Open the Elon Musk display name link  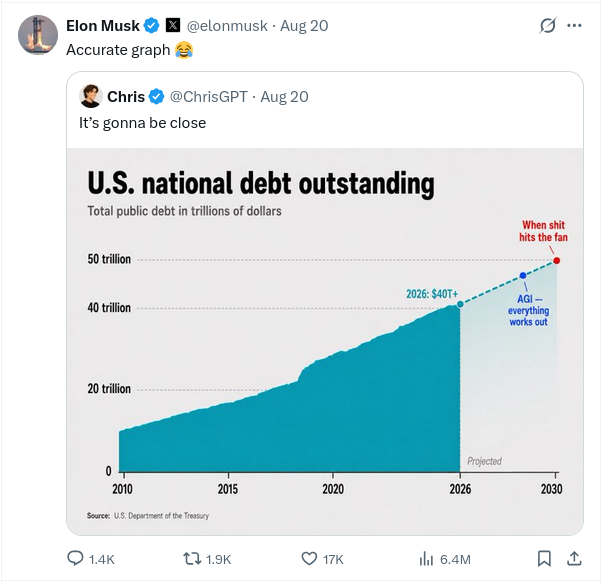103,26
